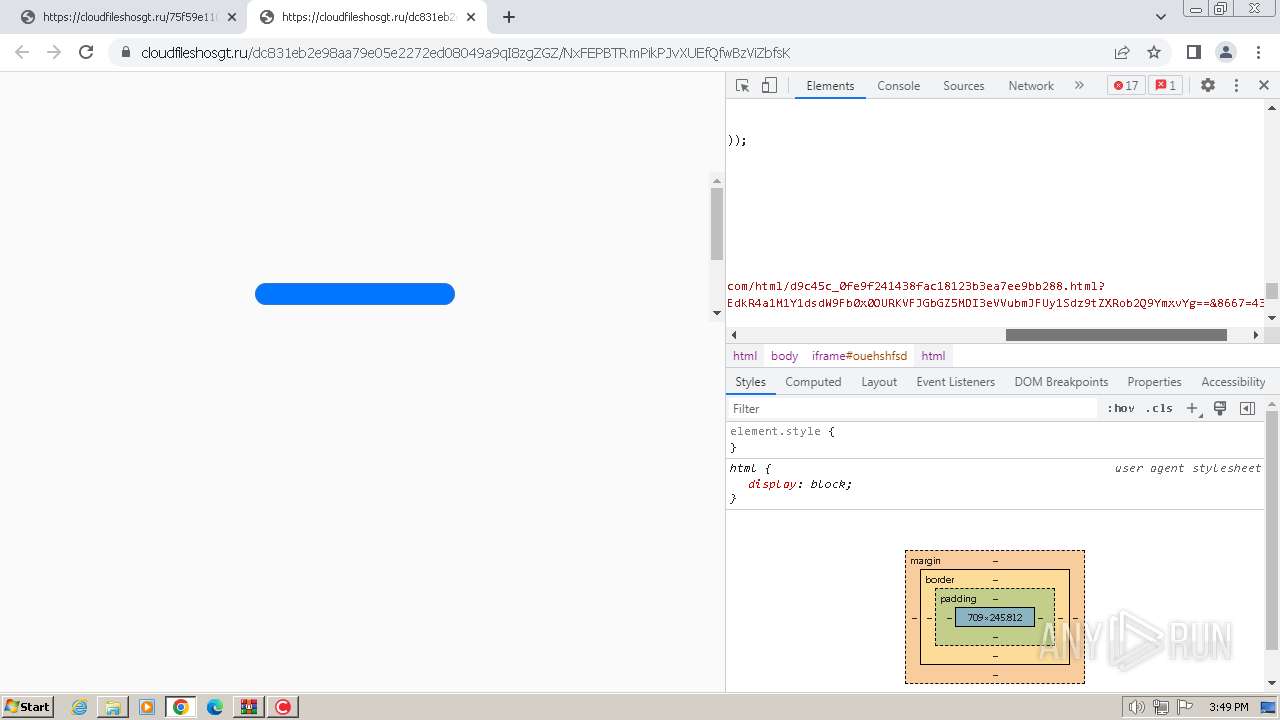The width and height of the screenshot is (1280, 720).
Task: Open Microsoft Edge from taskbar
Action: coord(215,707)
